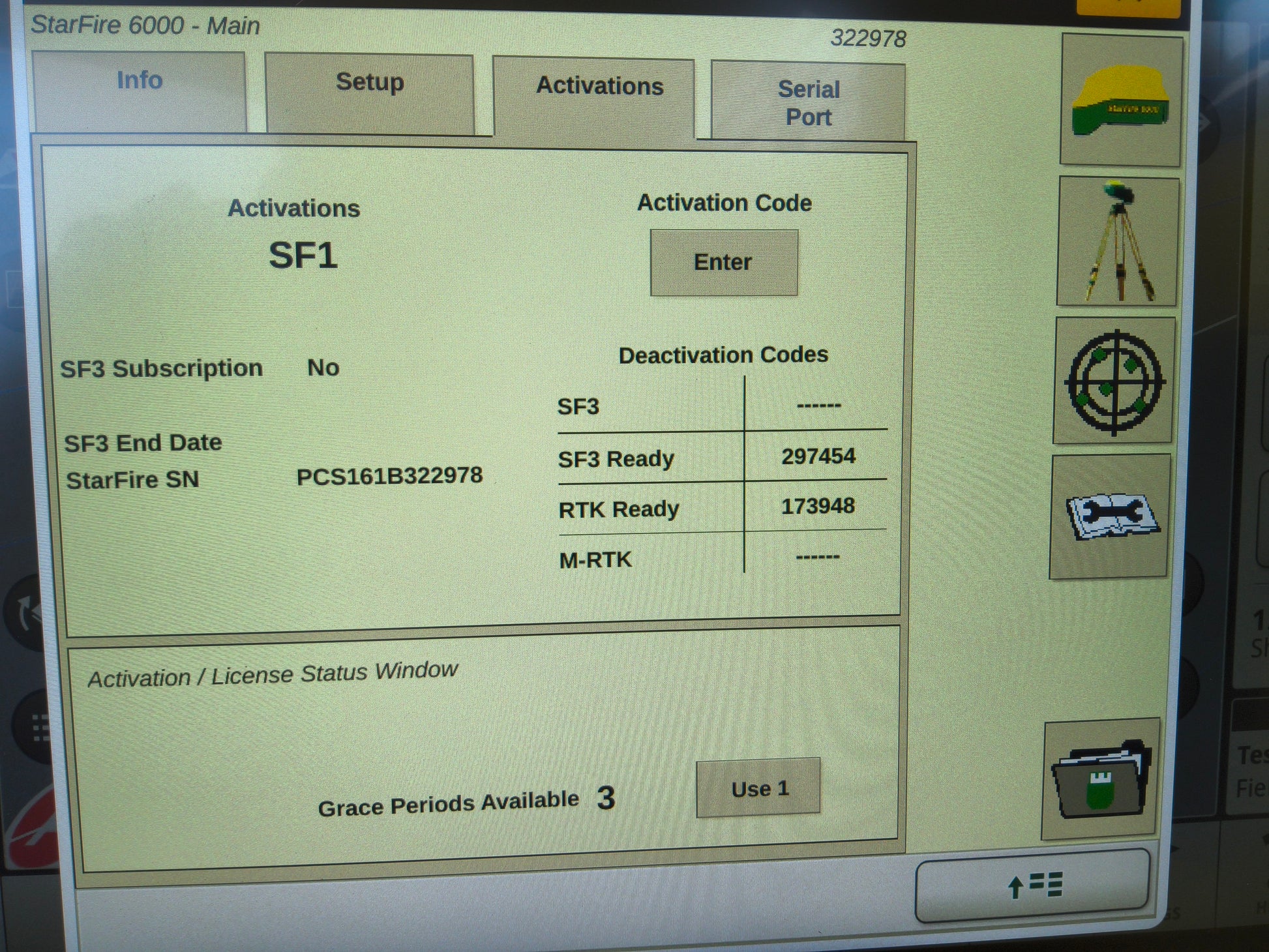Viewport: 1269px width, 952px height.
Task: Click the folder with memory chip icon
Action: click(1100, 779)
